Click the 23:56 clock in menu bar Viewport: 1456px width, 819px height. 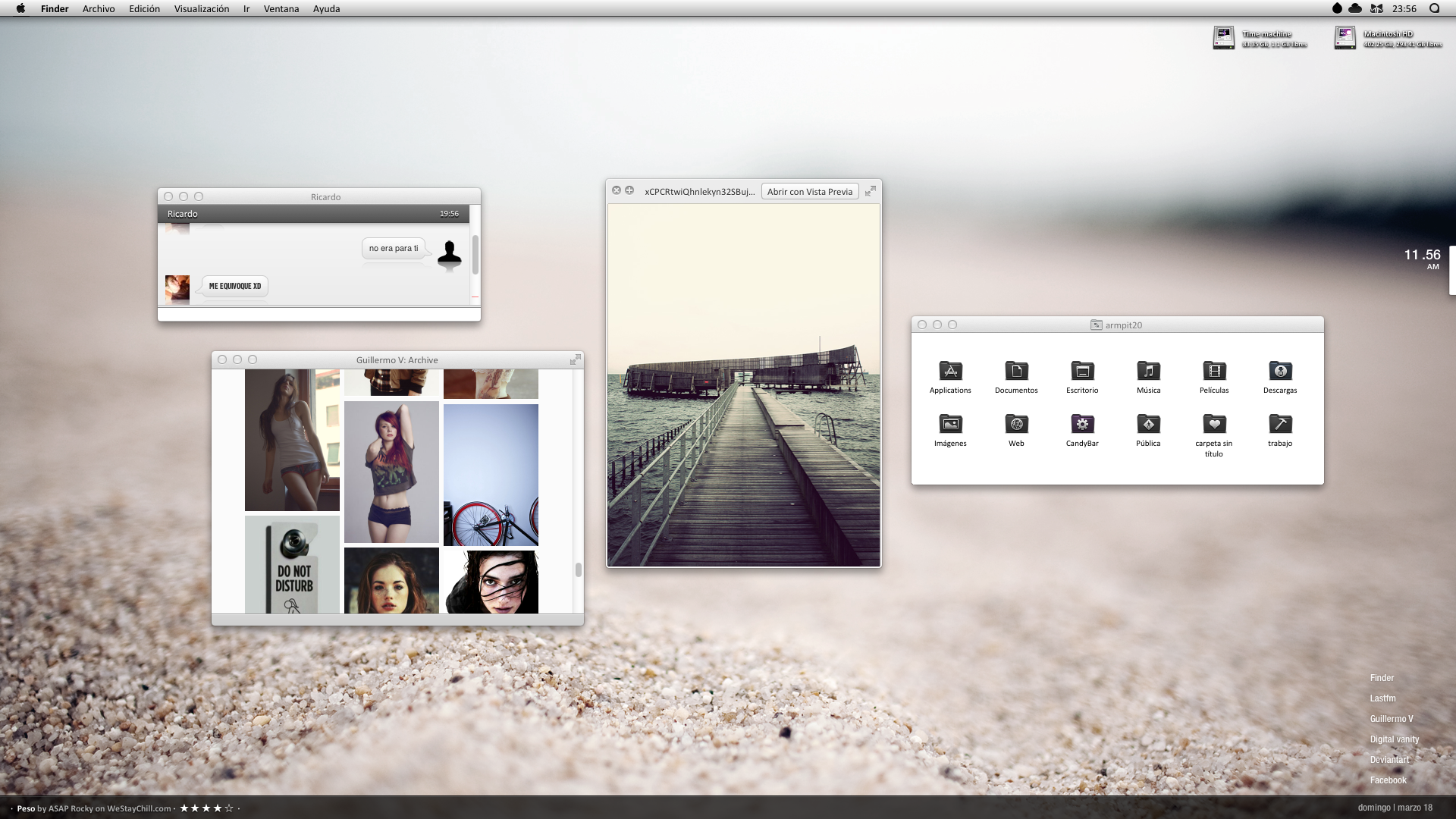pyautogui.click(x=1404, y=8)
